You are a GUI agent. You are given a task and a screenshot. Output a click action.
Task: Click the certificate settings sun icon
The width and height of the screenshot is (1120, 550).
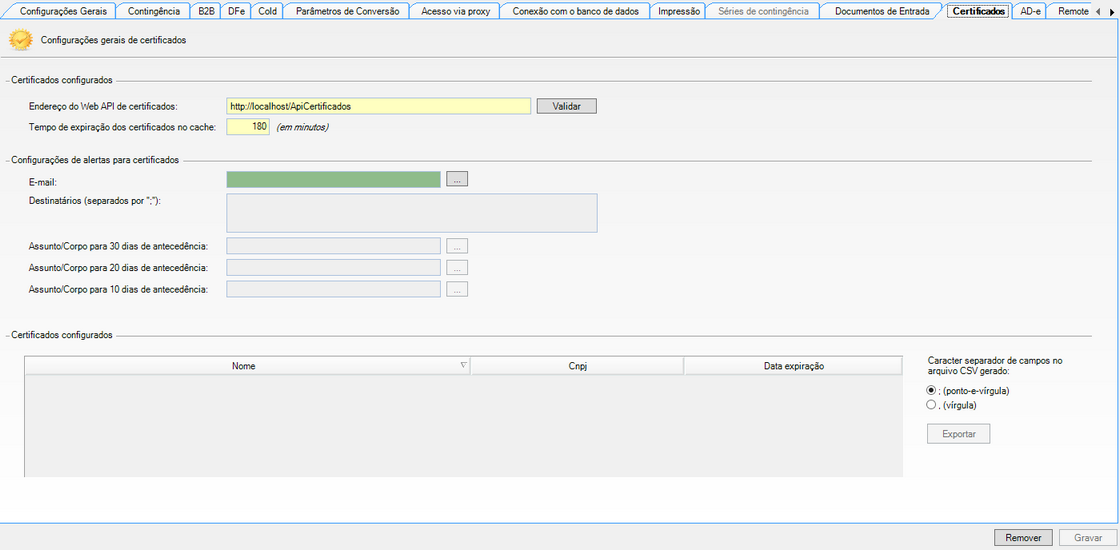pyautogui.click(x=21, y=41)
